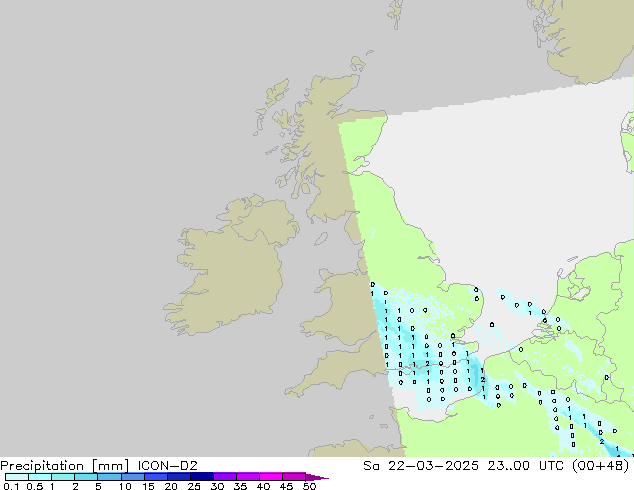Image resolution: width=634 pixels, height=490 pixels.
Task: Click the '0.5' legend scale value
Action: tap(35, 486)
